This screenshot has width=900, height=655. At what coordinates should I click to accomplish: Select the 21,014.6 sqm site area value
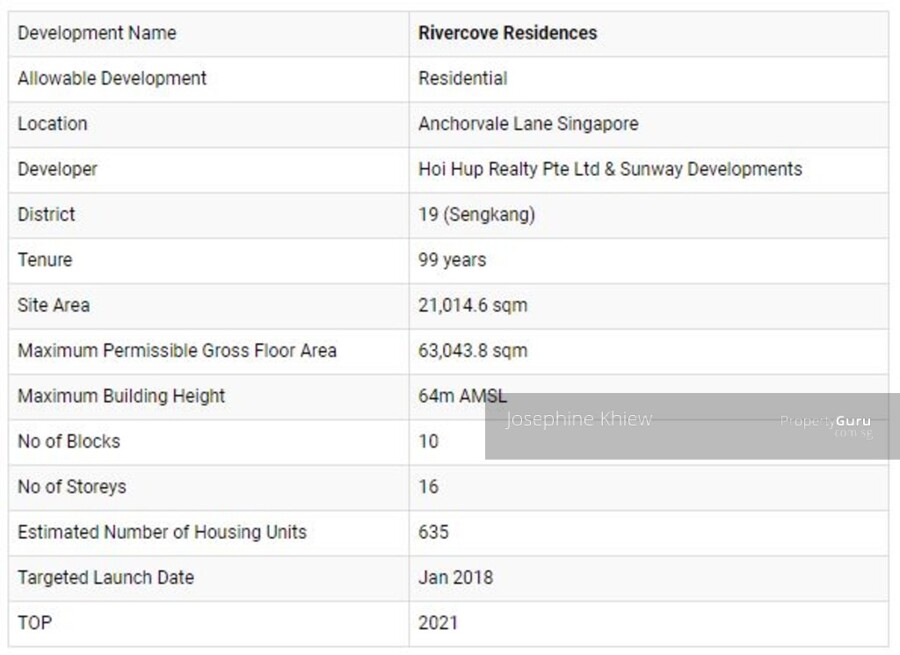(472, 305)
